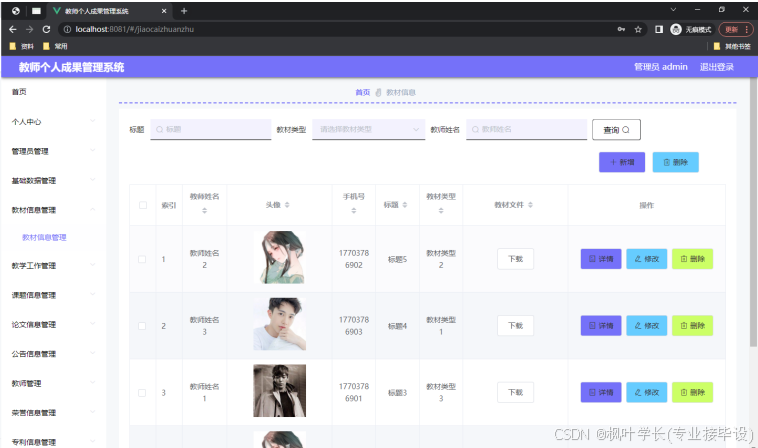758x448 pixels.
Task: Open 教师管理 sidebar menu
Action: [x=53, y=384]
